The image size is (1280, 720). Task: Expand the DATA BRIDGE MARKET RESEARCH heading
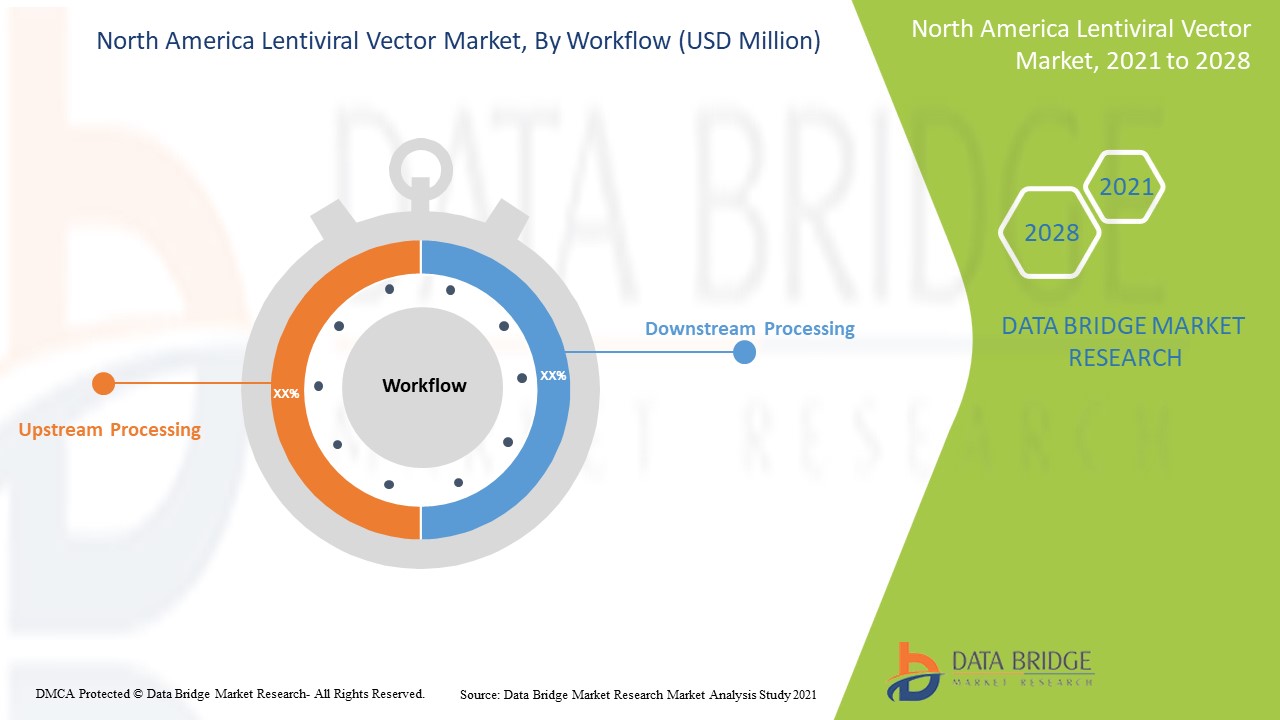tap(1125, 341)
